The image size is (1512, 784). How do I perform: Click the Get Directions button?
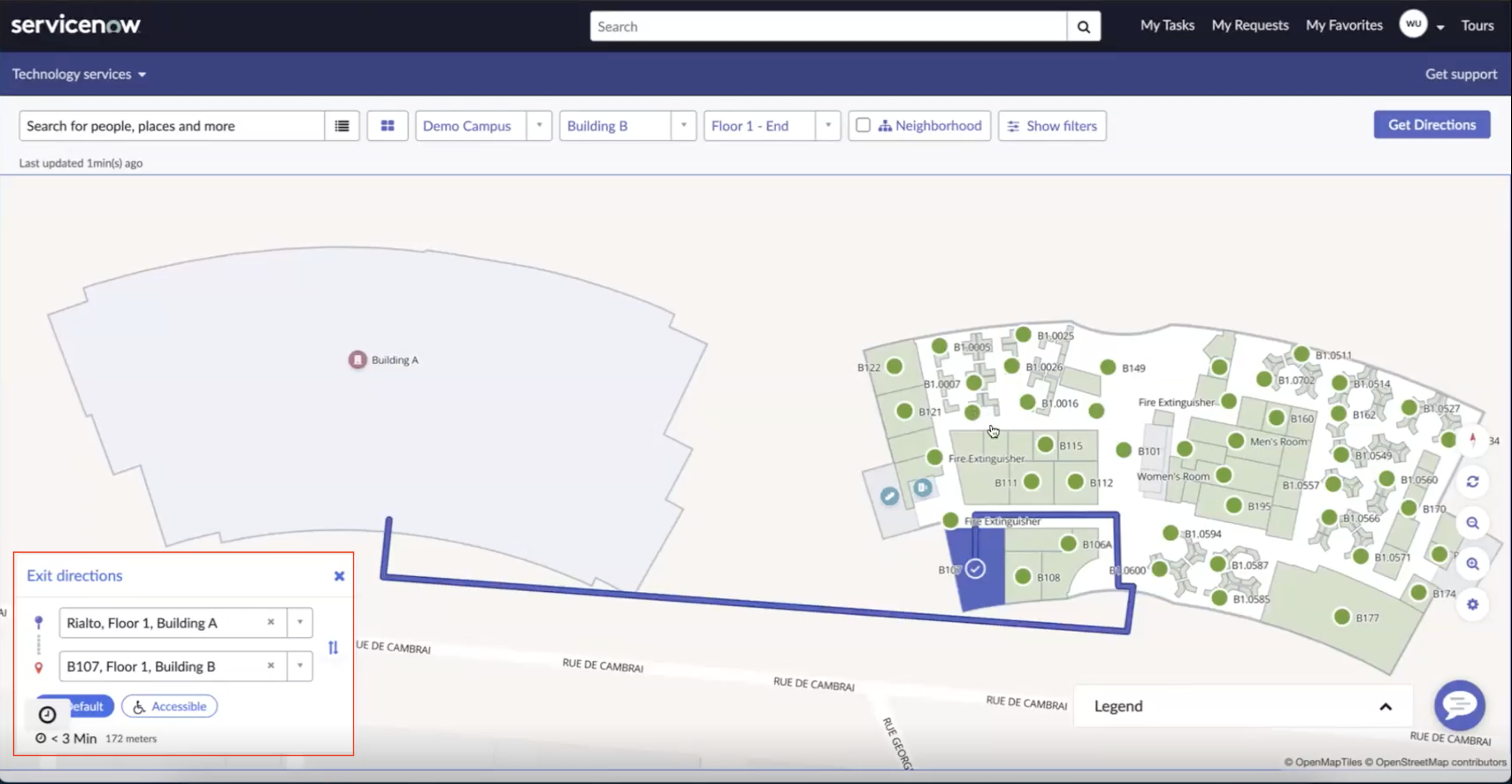(1431, 124)
